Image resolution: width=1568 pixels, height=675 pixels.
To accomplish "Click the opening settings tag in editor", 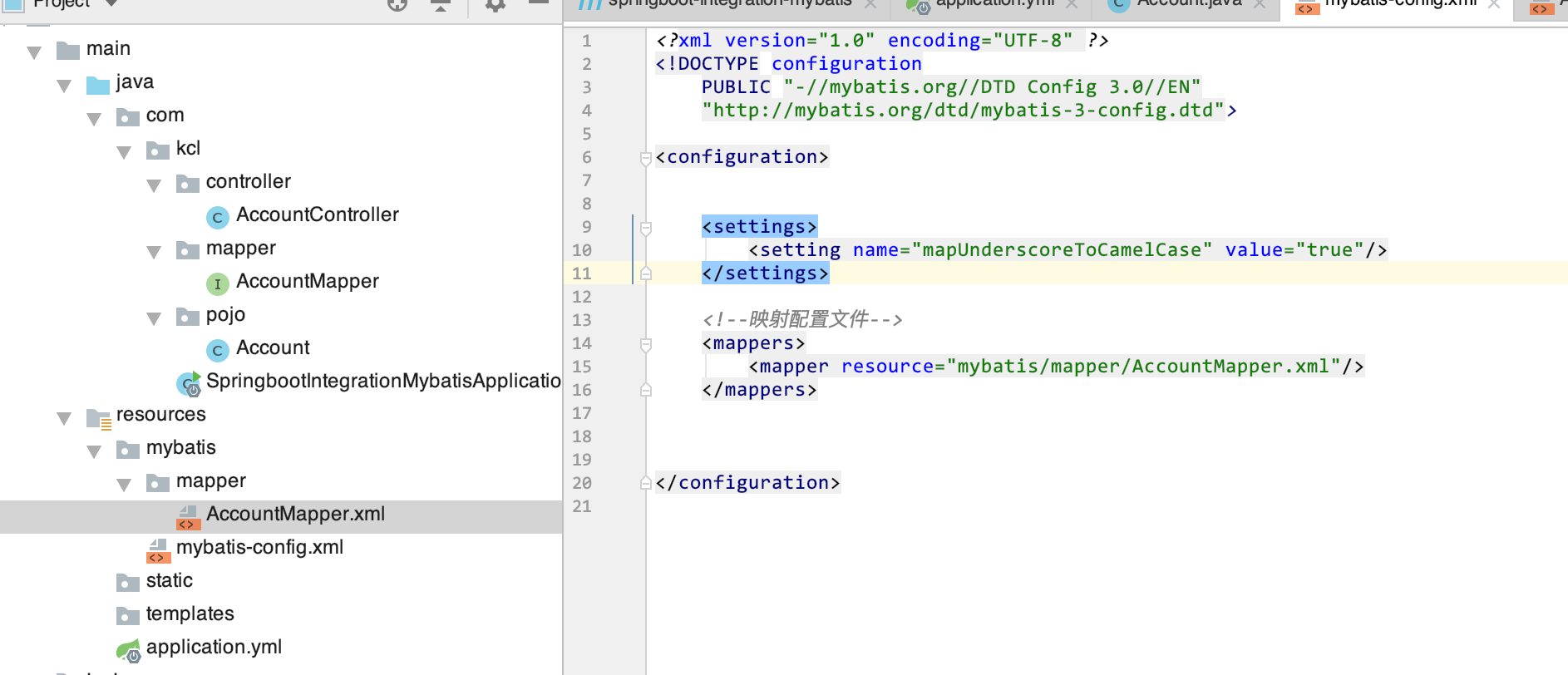I will [759, 226].
